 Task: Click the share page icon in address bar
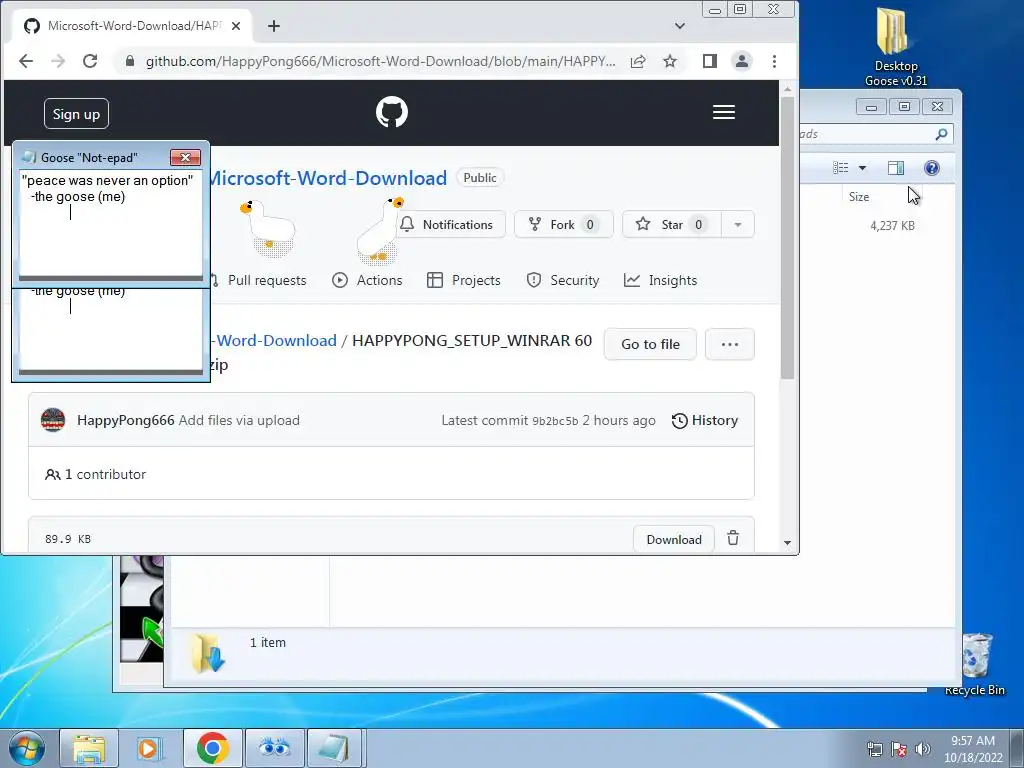pos(638,61)
